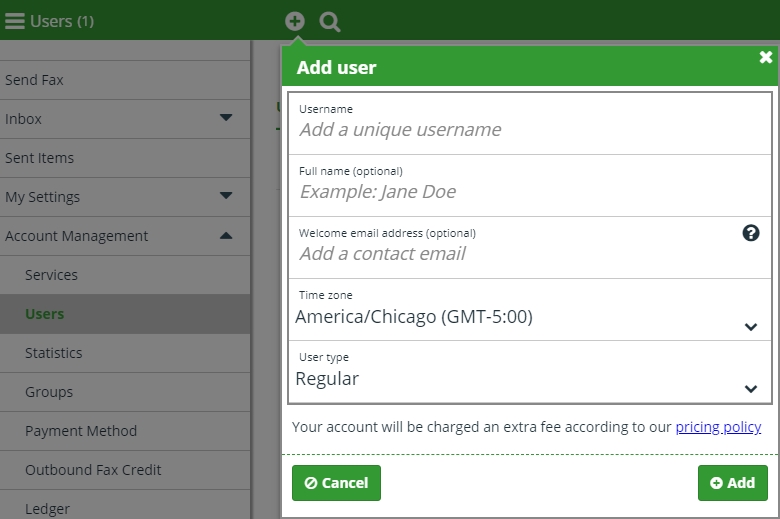Collapse the Account Management section
Image resolution: width=780 pixels, height=519 pixels.
click(226, 235)
